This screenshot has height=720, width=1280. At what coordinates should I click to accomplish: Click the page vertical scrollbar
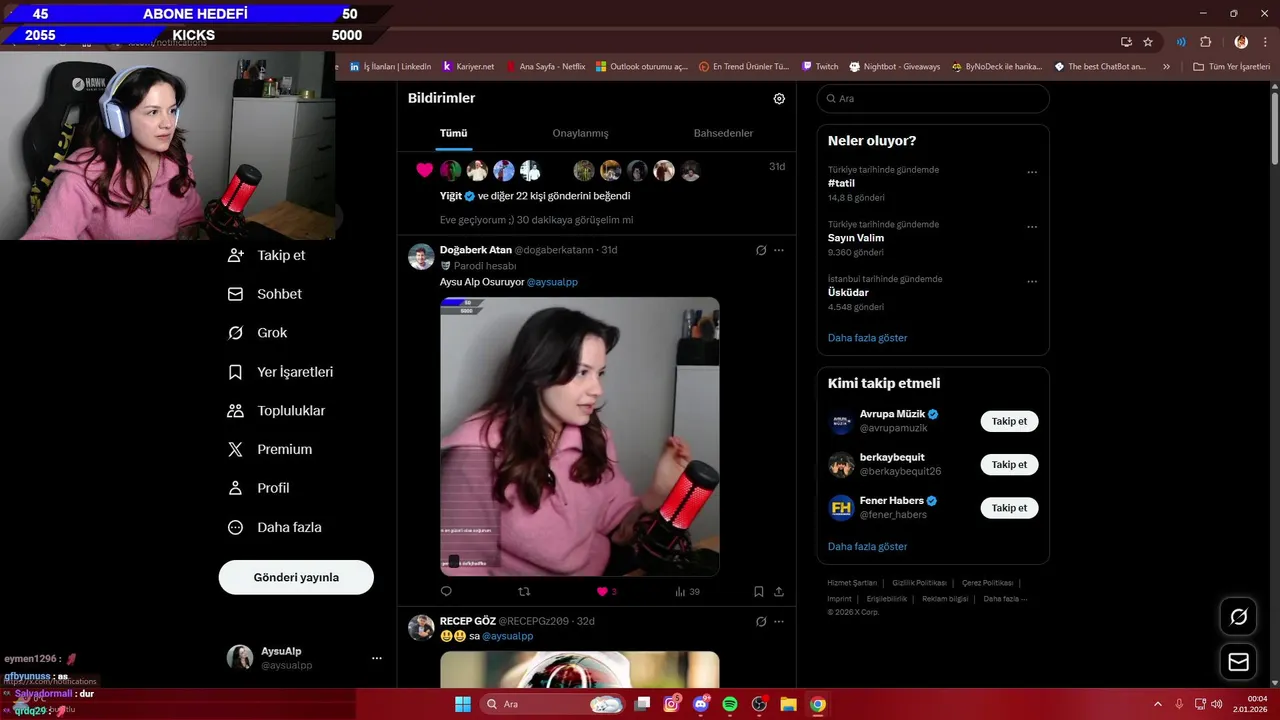click(x=1274, y=128)
